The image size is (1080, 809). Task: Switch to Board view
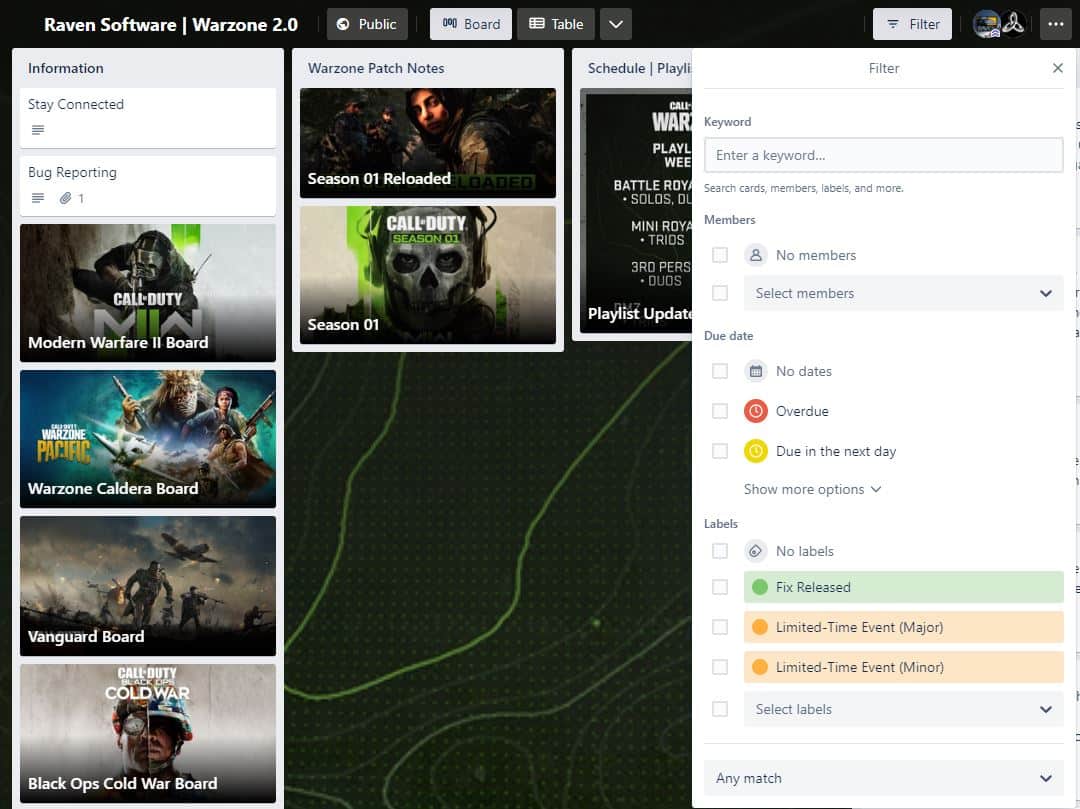[x=471, y=24]
